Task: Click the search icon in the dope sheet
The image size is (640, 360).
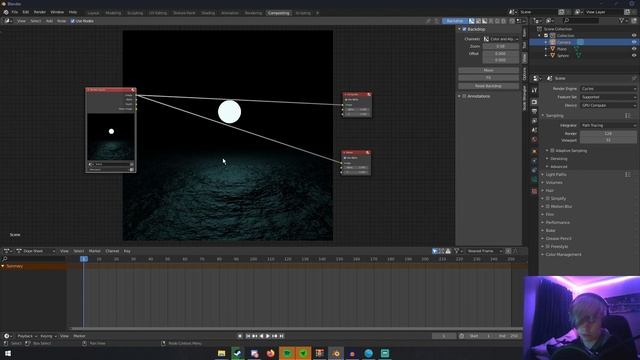Action: tap(5, 259)
